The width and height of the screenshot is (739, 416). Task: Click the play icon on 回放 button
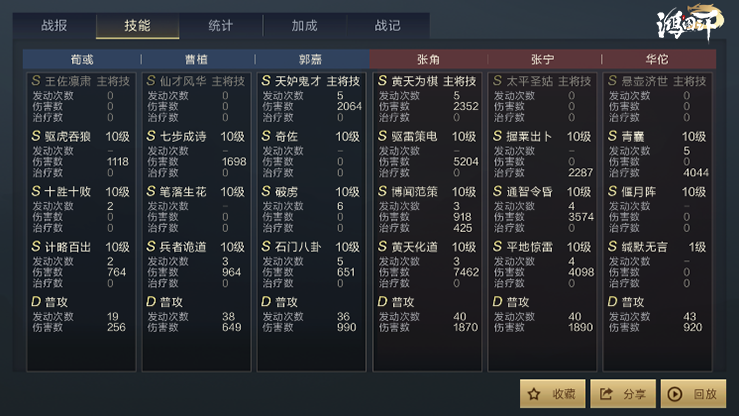click(x=675, y=394)
